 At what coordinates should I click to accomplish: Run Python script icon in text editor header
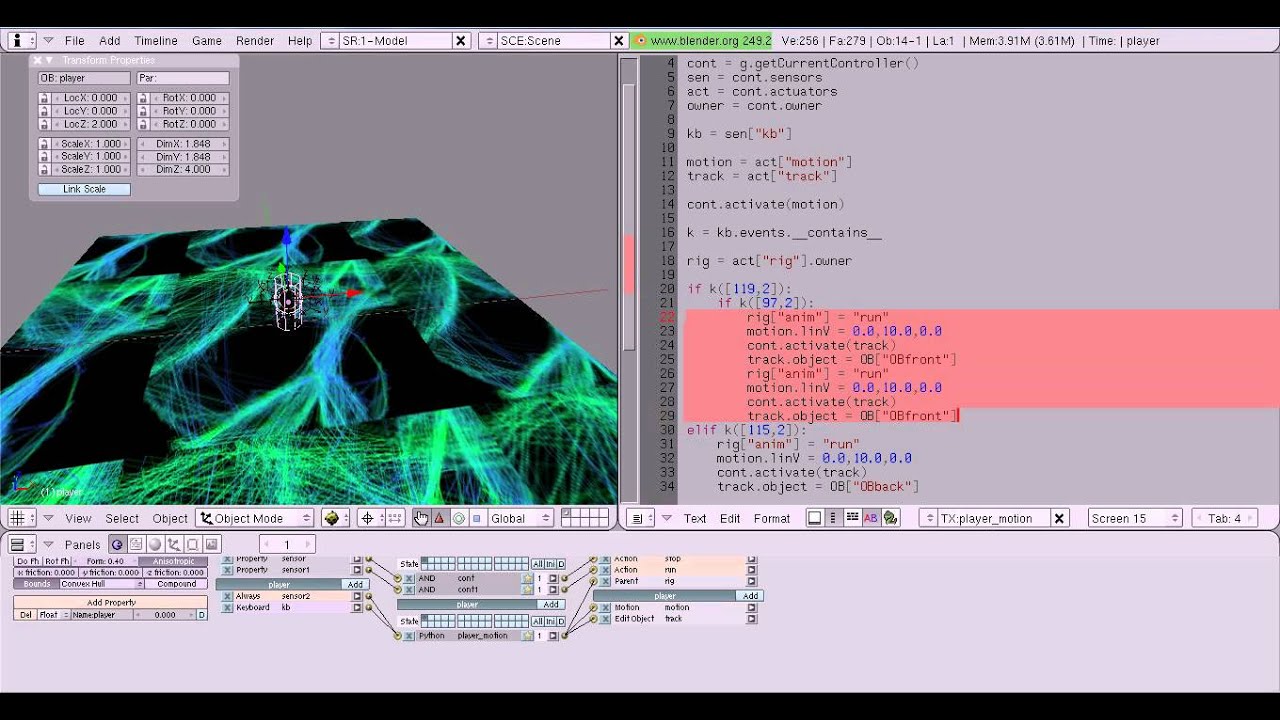(890, 518)
